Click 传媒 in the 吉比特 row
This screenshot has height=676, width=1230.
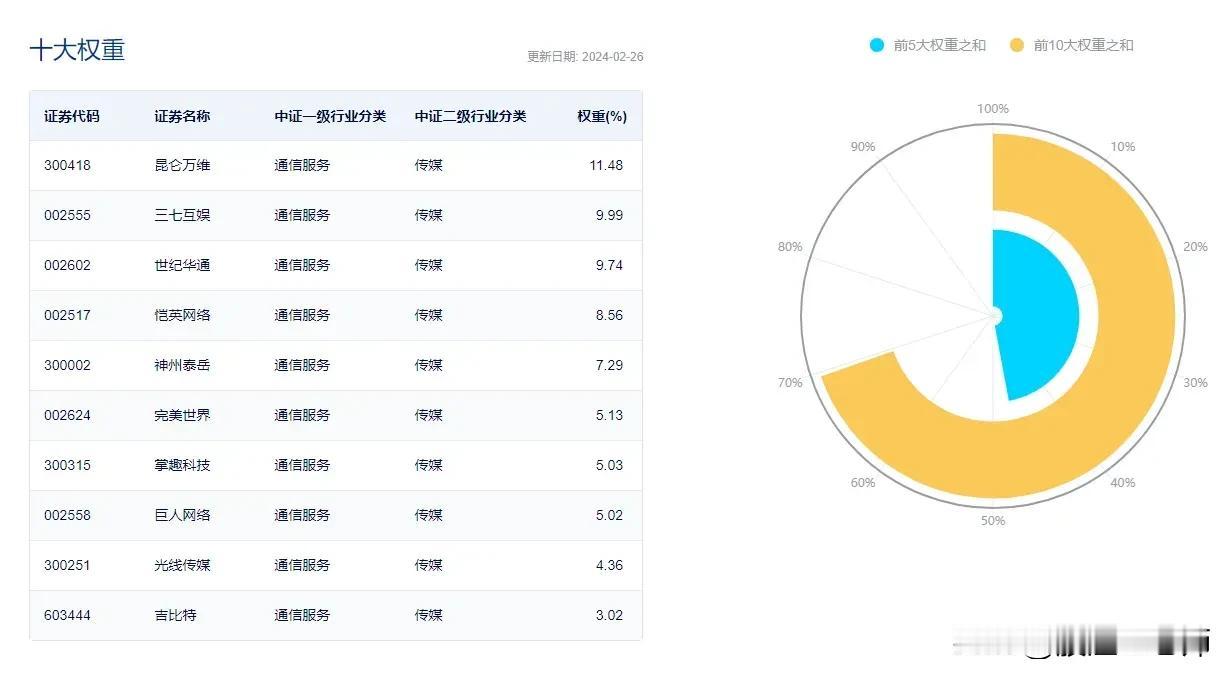pyautogui.click(x=428, y=615)
